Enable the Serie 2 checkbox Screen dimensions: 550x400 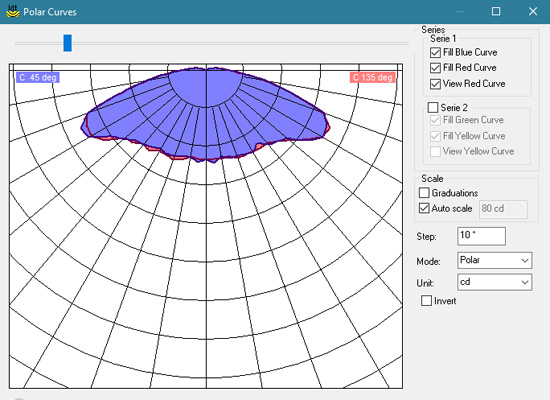433,107
